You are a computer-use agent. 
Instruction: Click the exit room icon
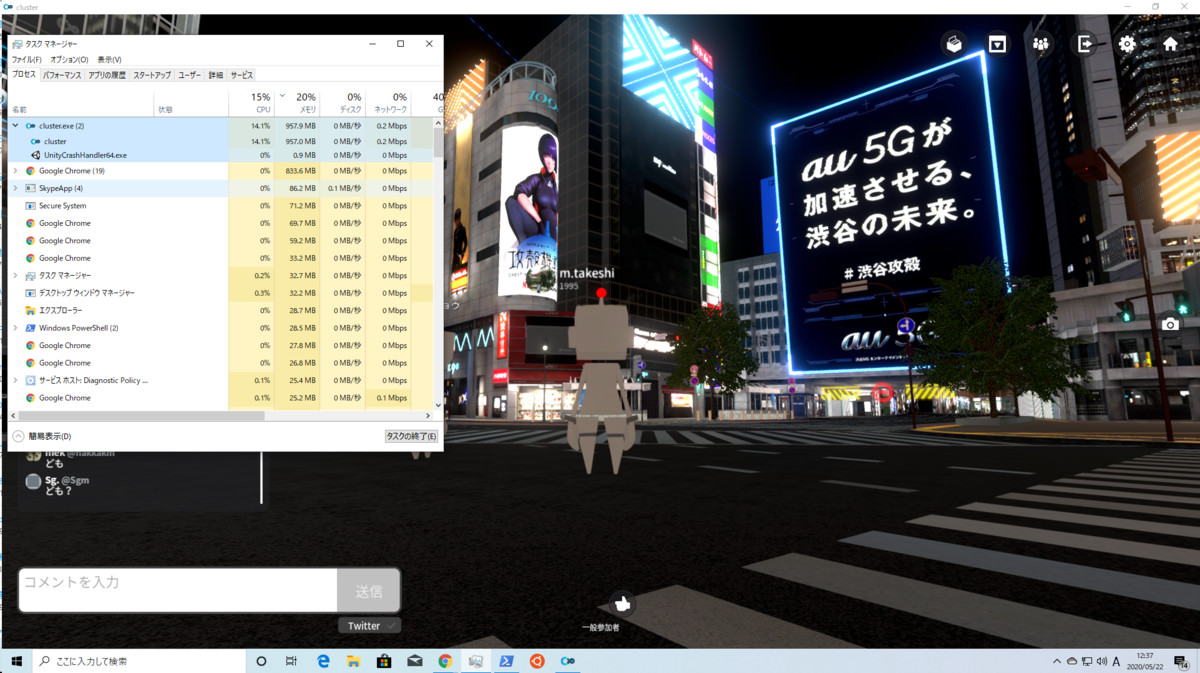pos(1084,43)
